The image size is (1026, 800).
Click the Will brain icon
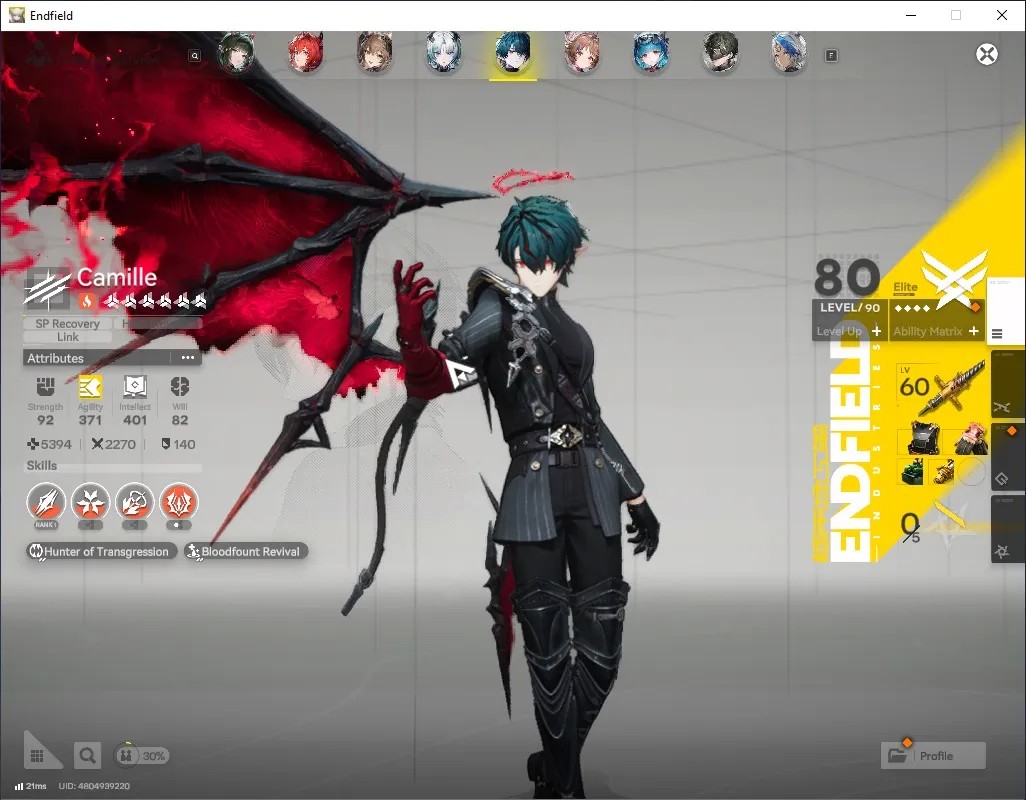(x=180, y=387)
